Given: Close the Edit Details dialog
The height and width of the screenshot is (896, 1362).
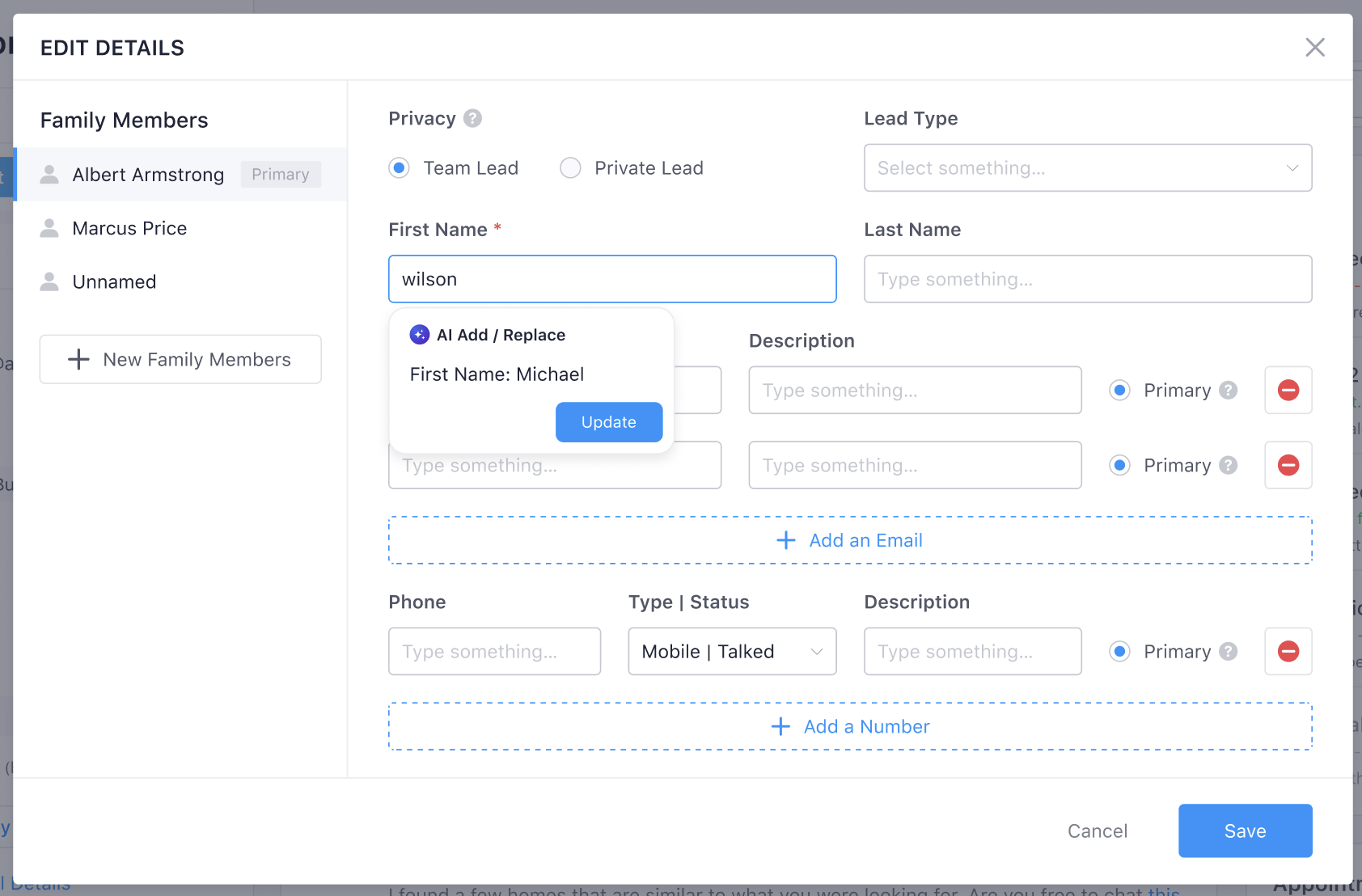Looking at the screenshot, I should [x=1315, y=48].
